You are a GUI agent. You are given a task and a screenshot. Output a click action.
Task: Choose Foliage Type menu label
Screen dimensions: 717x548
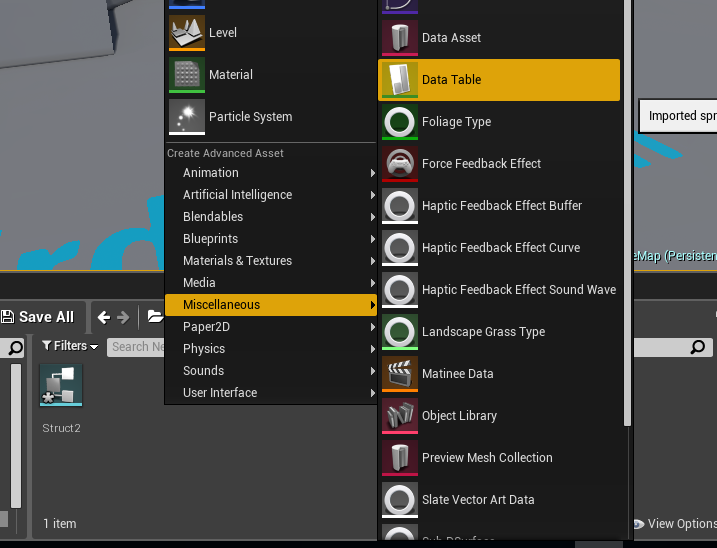(456, 122)
